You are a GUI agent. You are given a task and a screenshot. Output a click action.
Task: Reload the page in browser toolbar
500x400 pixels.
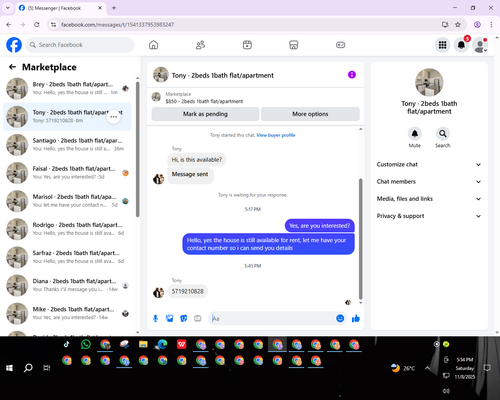point(37,24)
